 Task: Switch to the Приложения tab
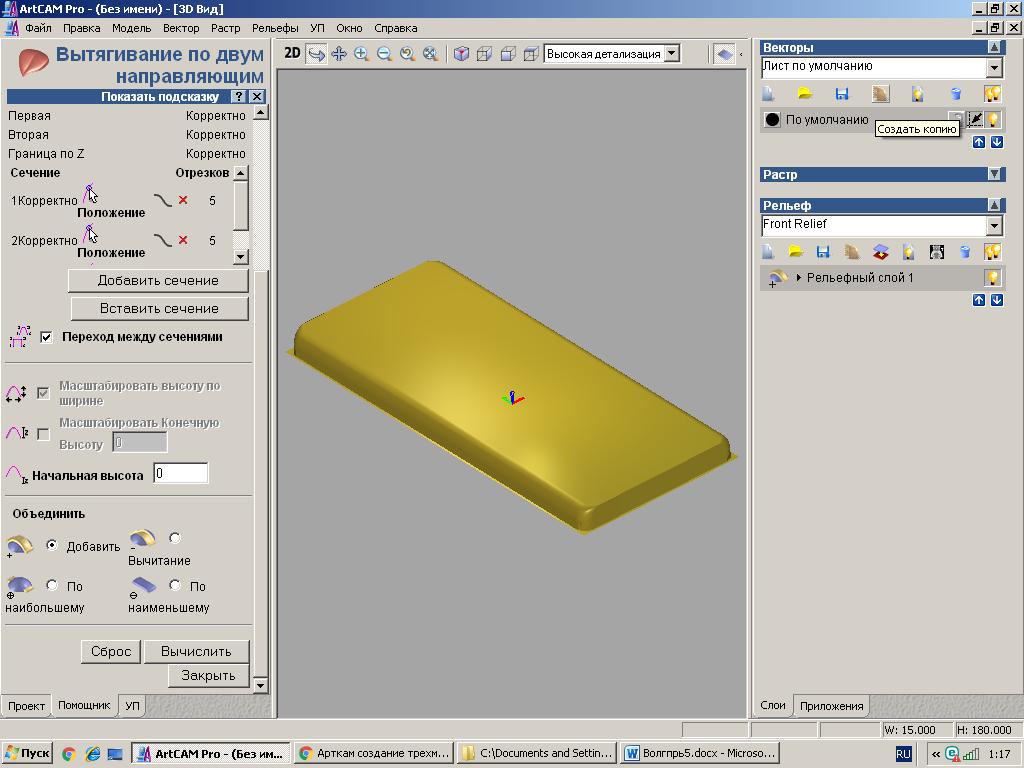pos(831,706)
